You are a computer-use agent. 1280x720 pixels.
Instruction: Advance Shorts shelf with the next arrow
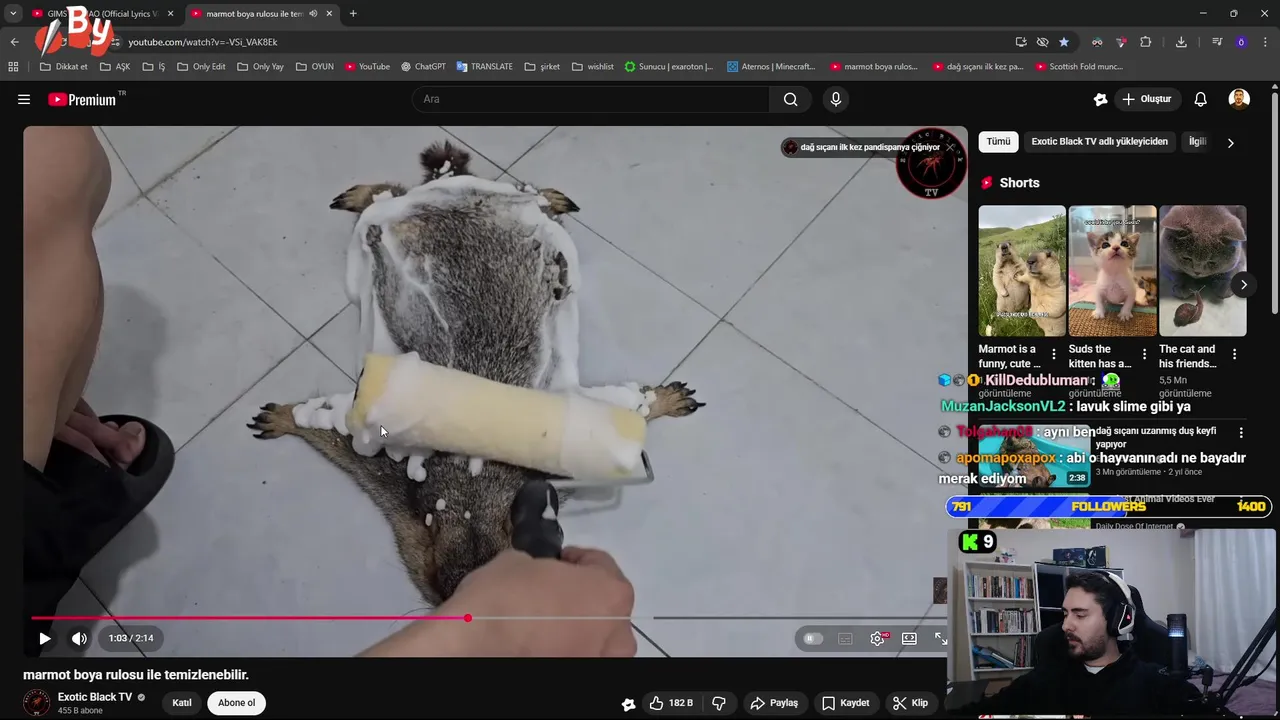[1243, 285]
